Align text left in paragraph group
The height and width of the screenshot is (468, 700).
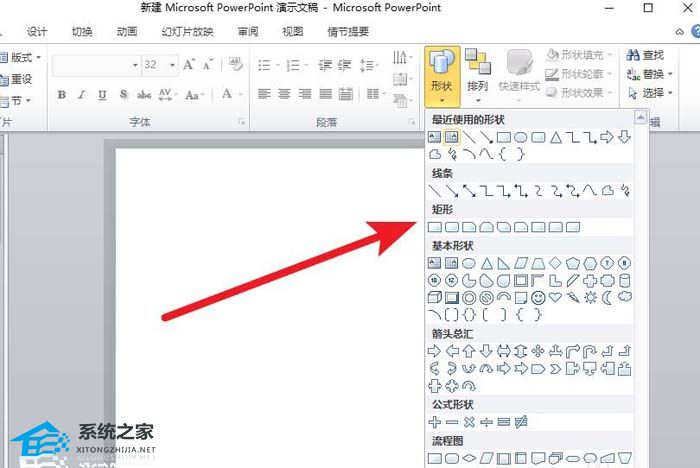pyautogui.click(x=264, y=94)
